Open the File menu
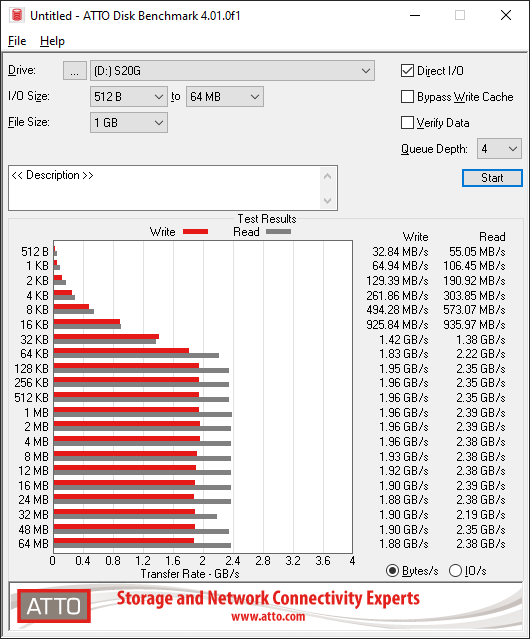 coord(17,41)
